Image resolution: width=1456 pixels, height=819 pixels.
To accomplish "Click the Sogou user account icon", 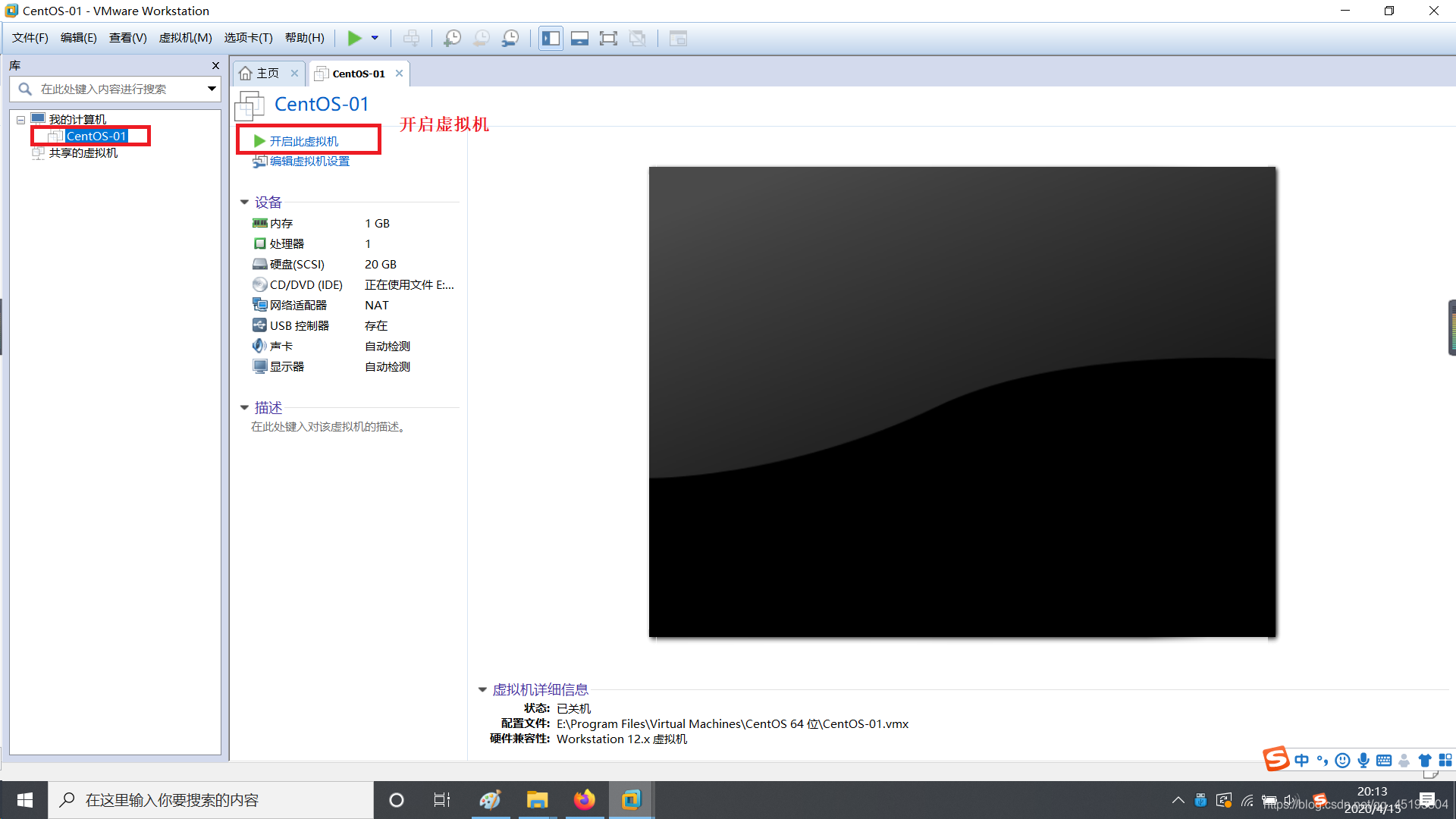I will click(1404, 761).
